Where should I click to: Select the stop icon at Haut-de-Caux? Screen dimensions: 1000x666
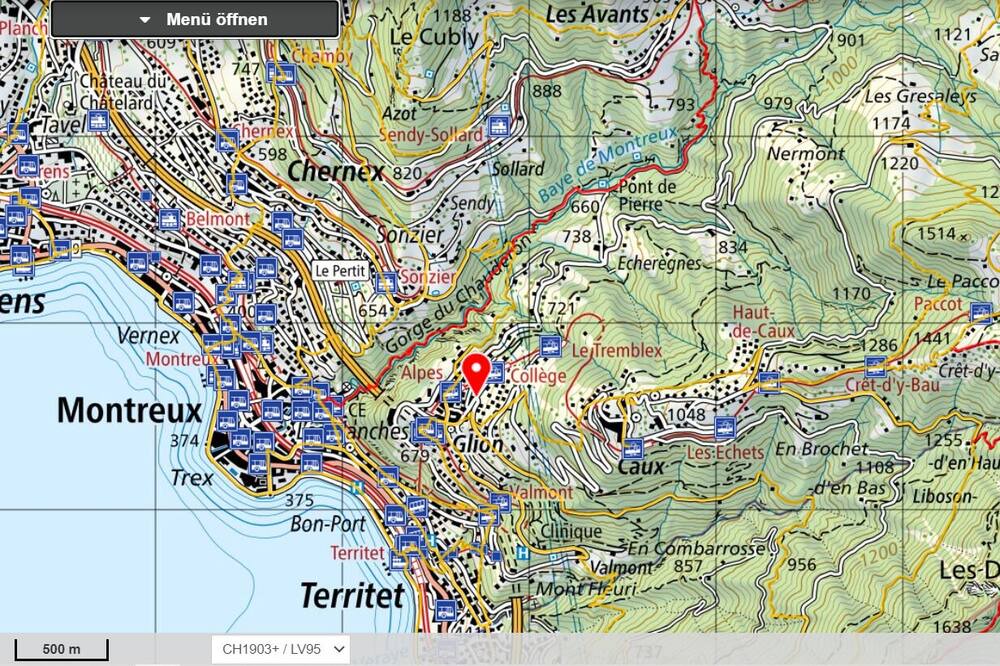click(x=769, y=381)
